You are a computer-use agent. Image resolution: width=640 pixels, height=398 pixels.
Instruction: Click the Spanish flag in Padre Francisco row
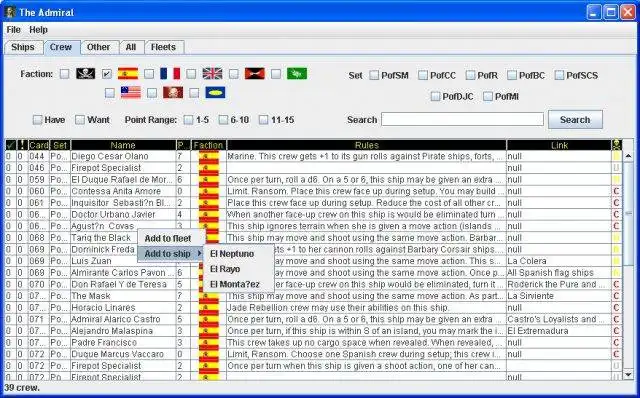[x=208, y=342]
